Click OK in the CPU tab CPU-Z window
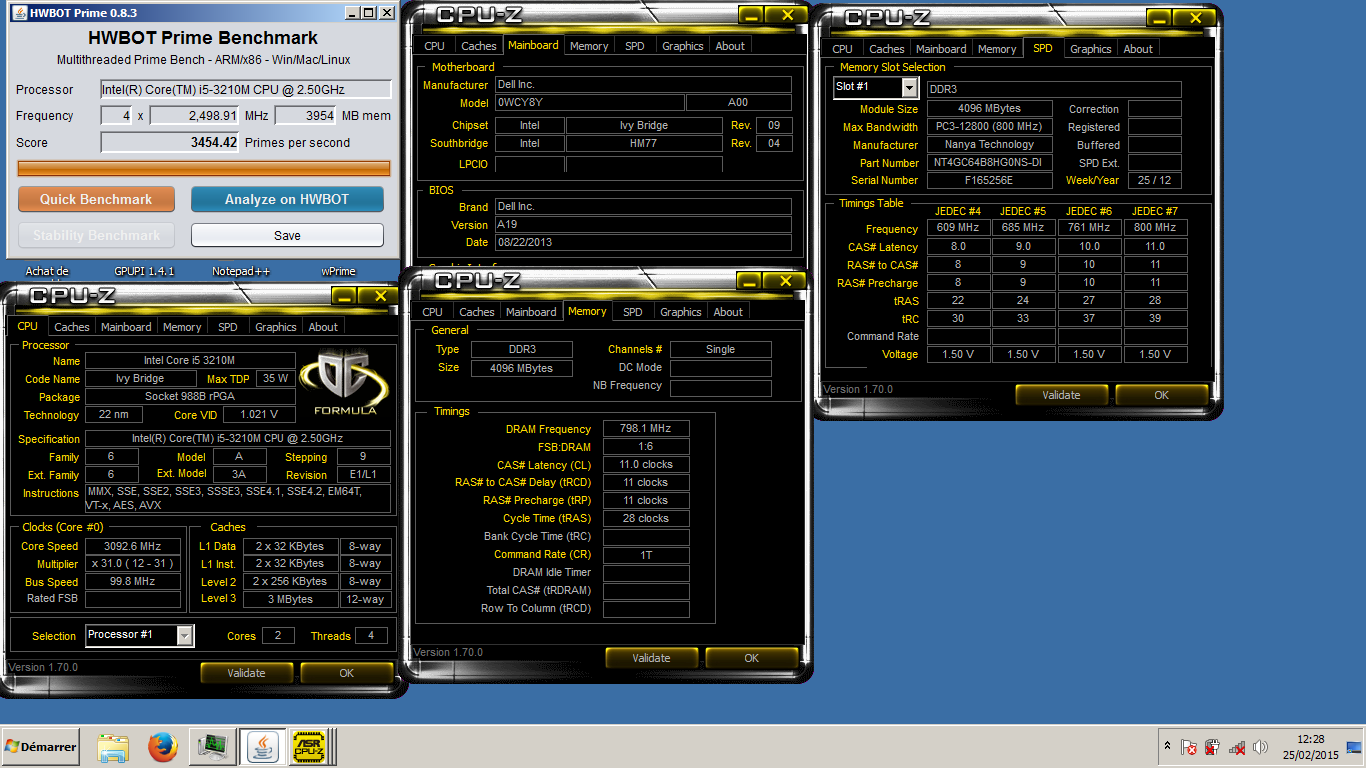1366x768 pixels. pyautogui.click(x=346, y=673)
